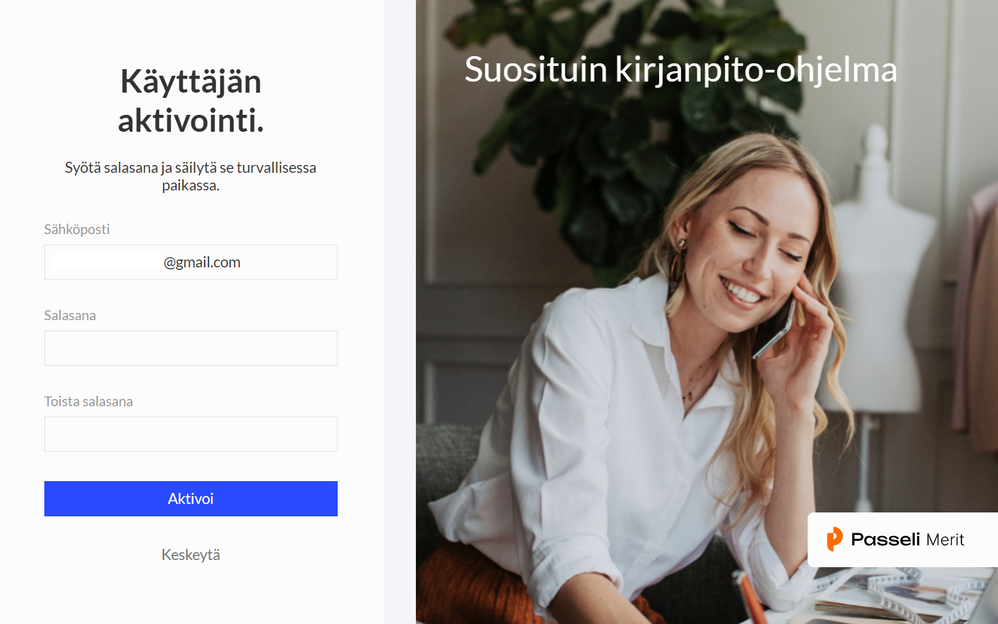
Task: Click the Sähköposti field label
Action: click(x=77, y=229)
